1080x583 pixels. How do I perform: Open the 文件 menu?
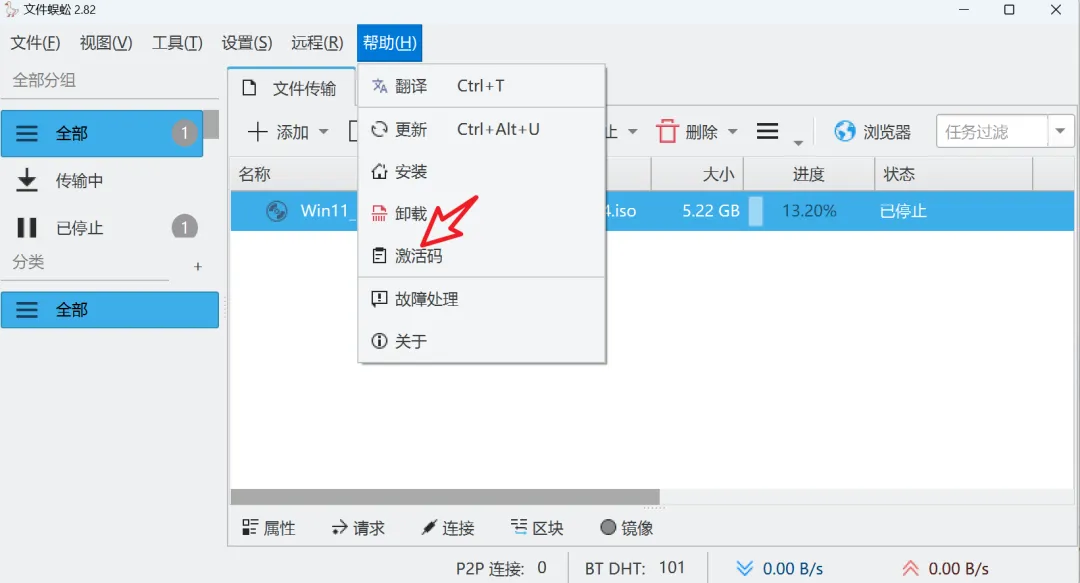34,43
